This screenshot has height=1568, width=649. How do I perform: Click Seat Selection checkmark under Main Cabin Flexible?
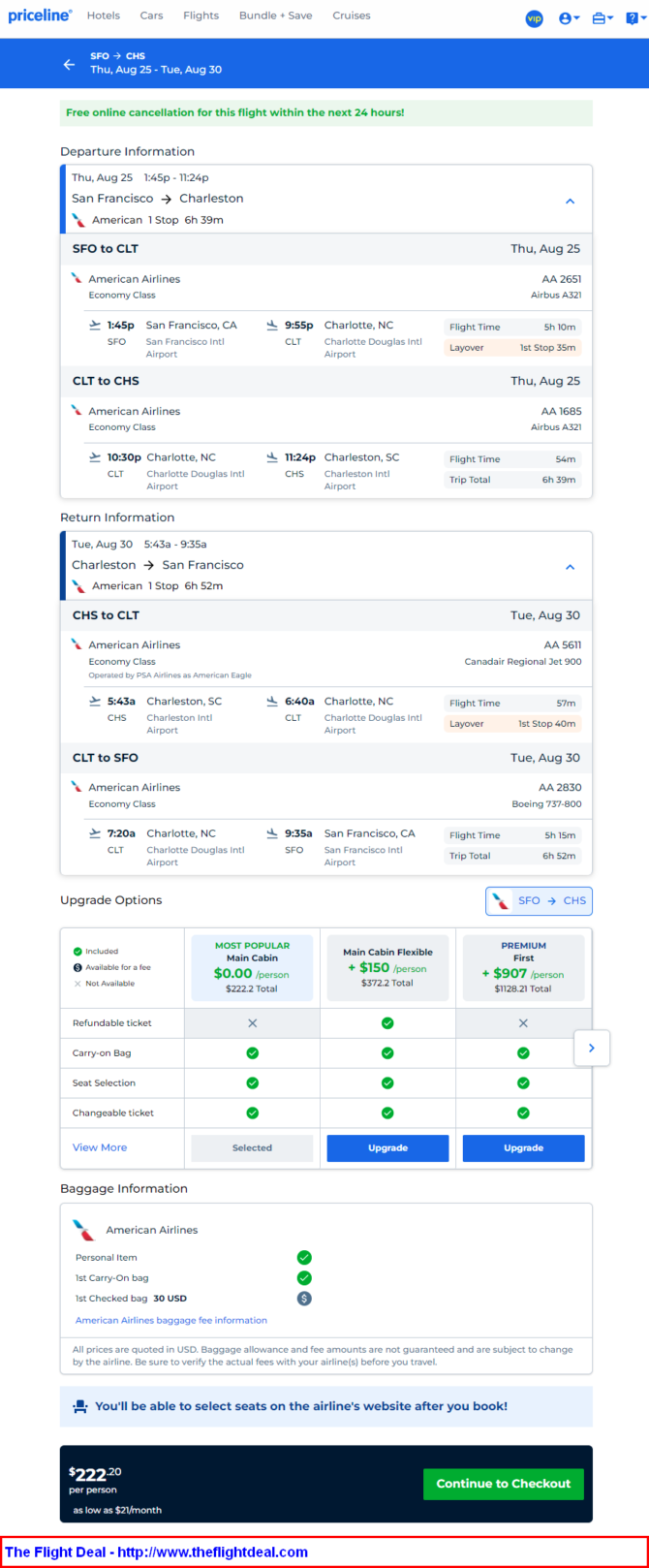coord(387,1082)
